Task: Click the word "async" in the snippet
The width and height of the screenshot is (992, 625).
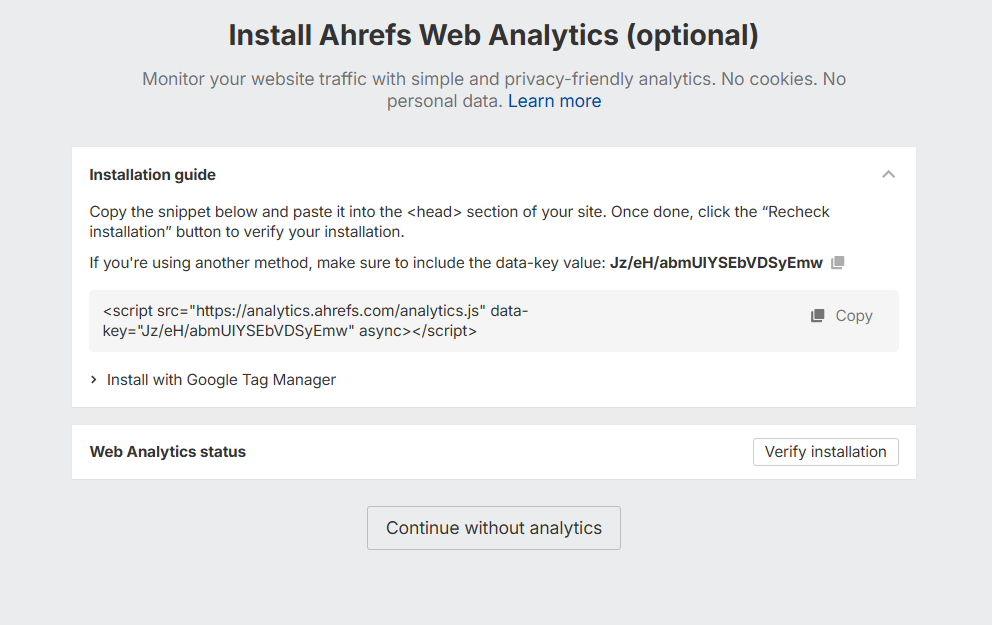Action: pos(382,330)
